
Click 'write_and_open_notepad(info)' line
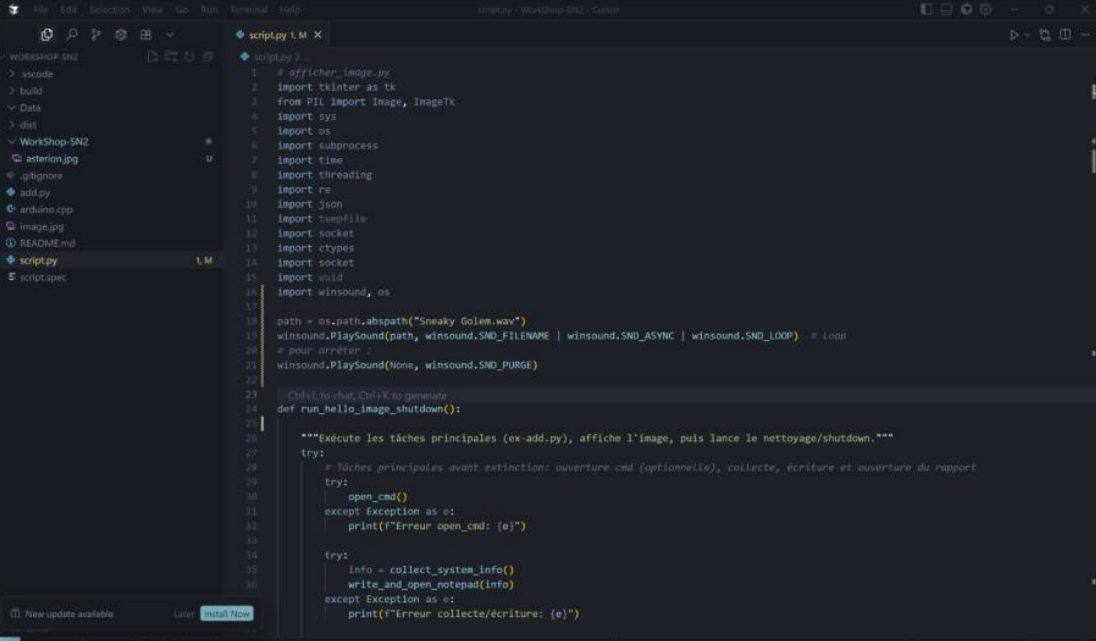pyautogui.click(x=431, y=584)
